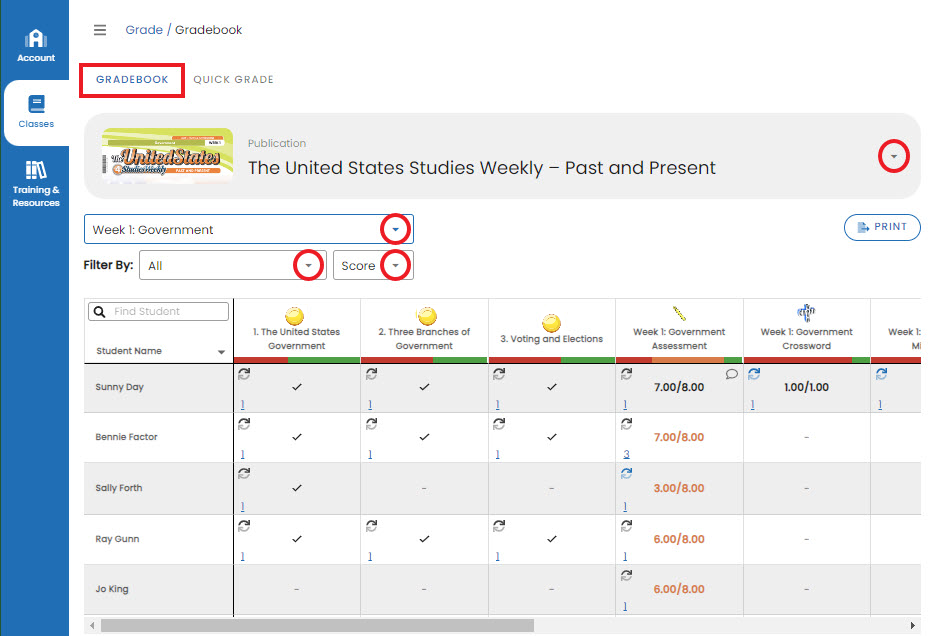Click the horizontal scrollbar thumb under the table

[317, 625]
